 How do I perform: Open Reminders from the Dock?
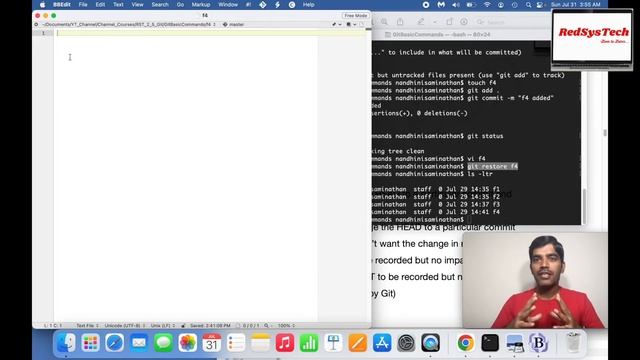236,343
